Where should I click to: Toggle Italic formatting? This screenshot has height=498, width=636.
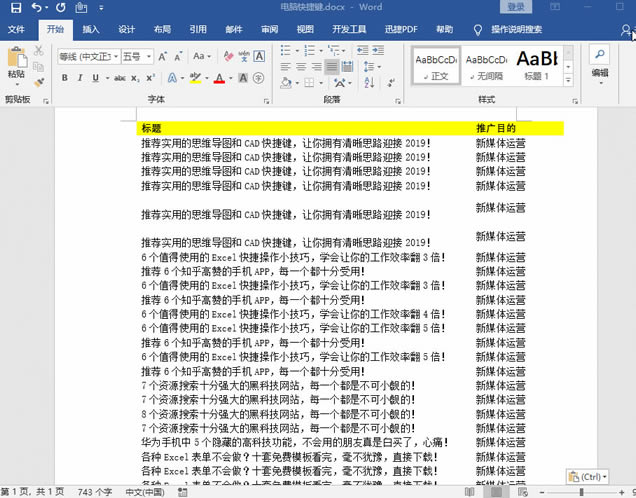pos(82,78)
